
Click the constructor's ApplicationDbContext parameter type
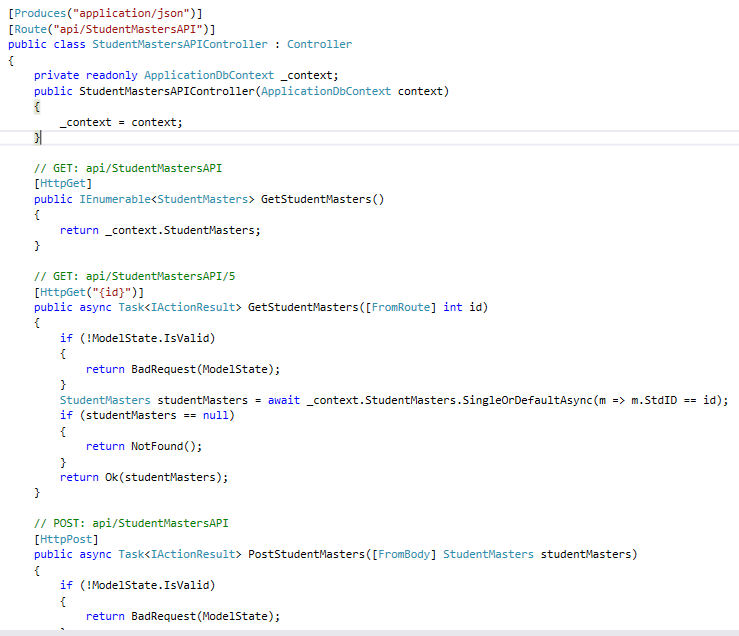pos(326,91)
